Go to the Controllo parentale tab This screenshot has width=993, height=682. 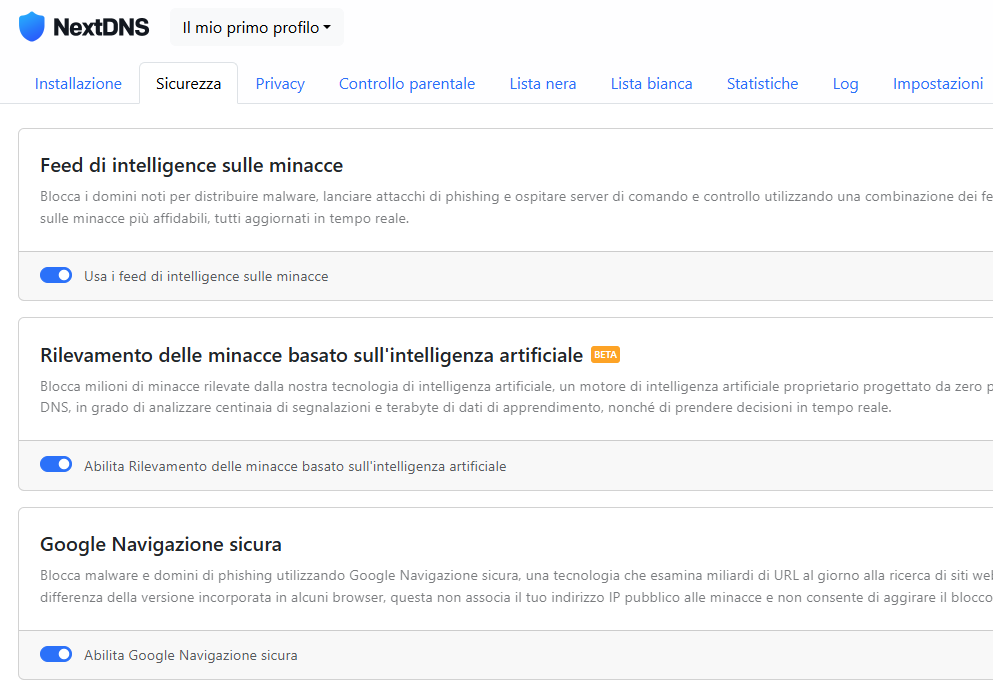[407, 84]
